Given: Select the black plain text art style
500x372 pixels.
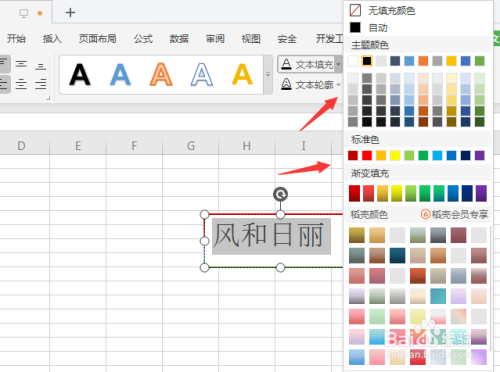Looking at the screenshot, I should (80, 75).
